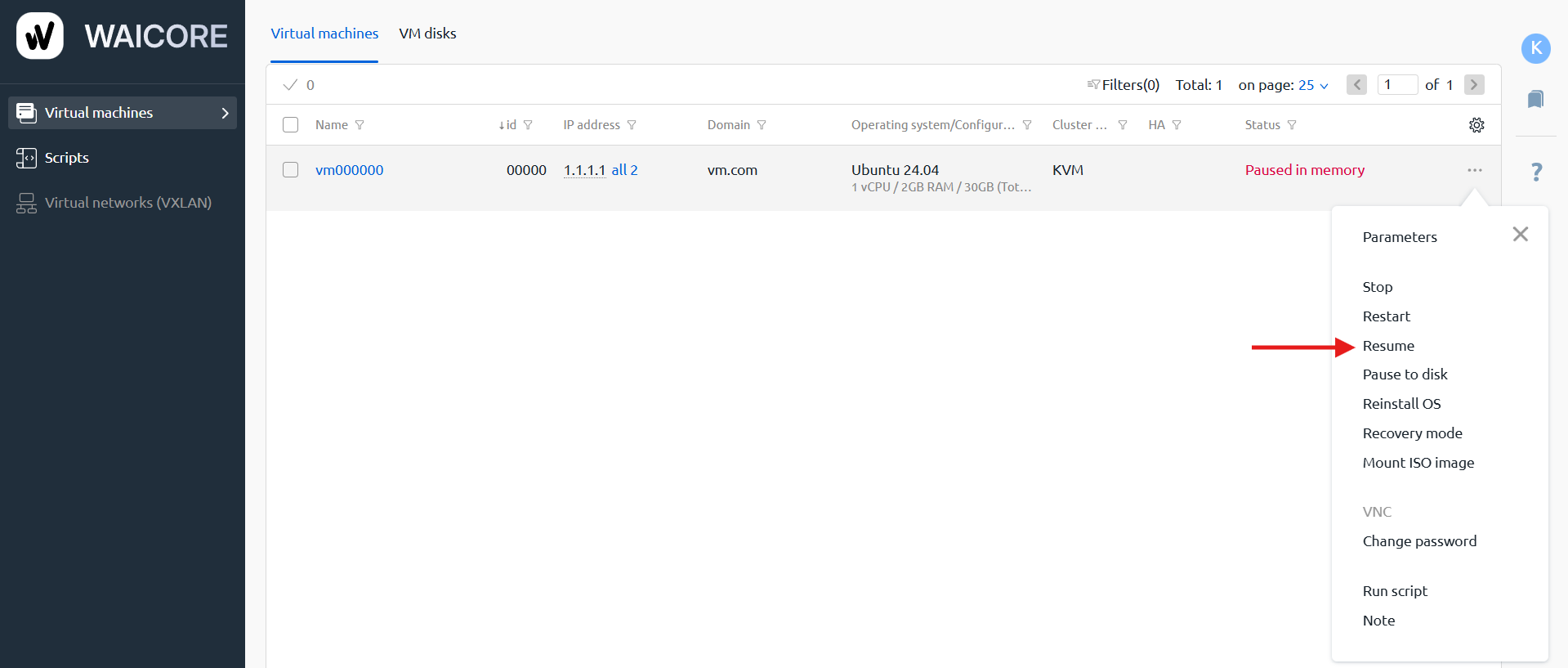The height and width of the screenshot is (668, 1568).
Task: Open the bookmarks icon in right panel
Action: click(1535, 99)
